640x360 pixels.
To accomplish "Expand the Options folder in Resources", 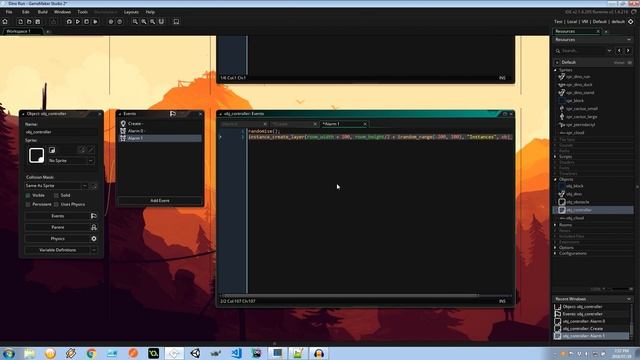I will pyautogui.click(x=556, y=248).
